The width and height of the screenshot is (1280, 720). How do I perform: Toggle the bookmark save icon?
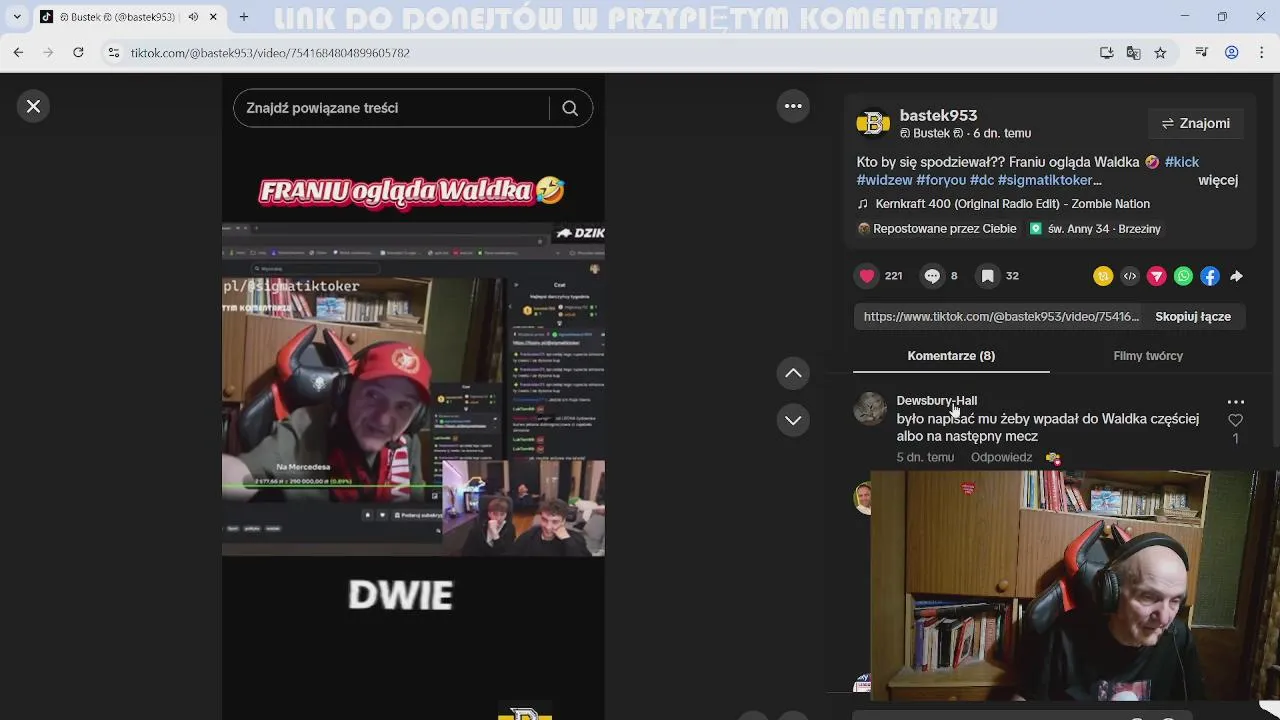(987, 276)
